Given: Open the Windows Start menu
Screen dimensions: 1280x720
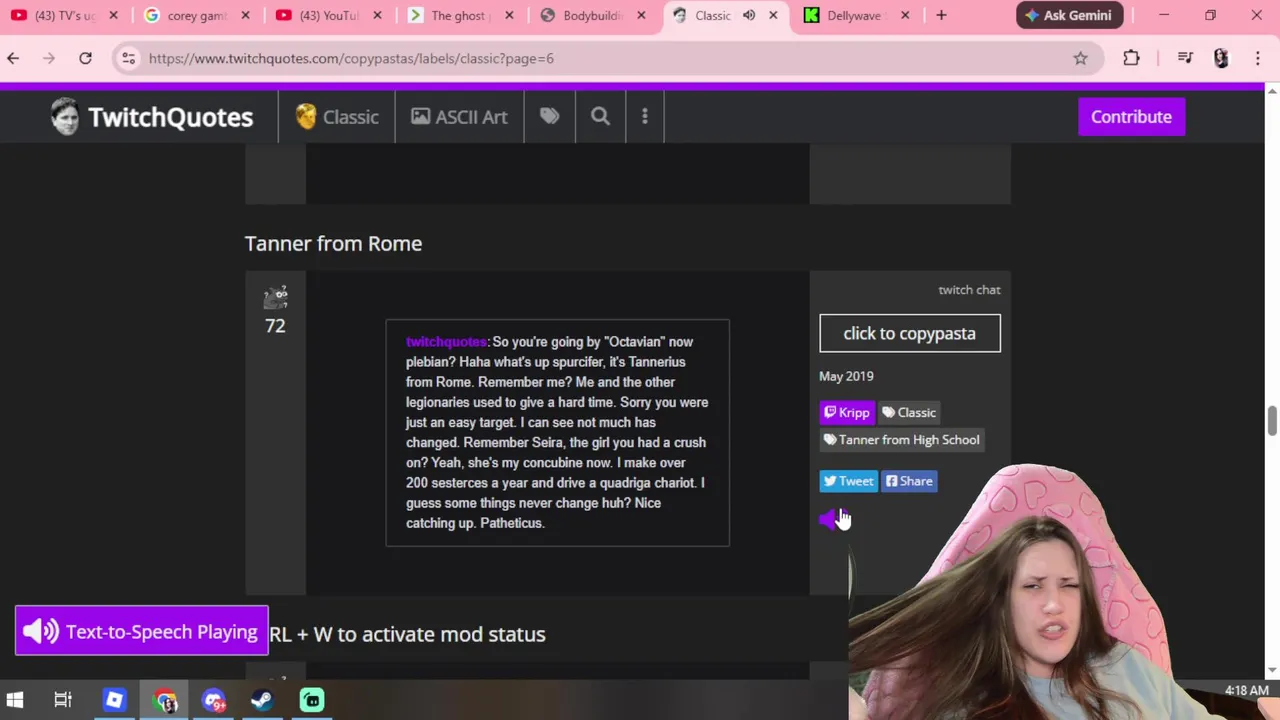Looking at the screenshot, I should (x=15, y=700).
